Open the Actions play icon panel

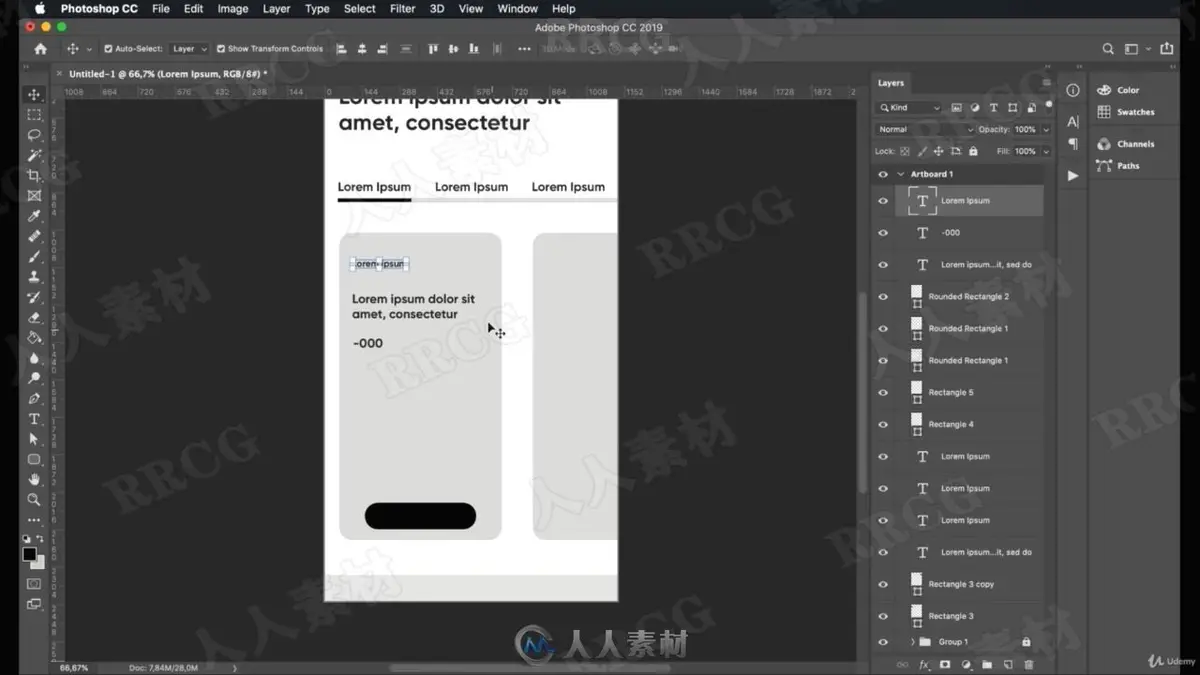[x=1073, y=175]
